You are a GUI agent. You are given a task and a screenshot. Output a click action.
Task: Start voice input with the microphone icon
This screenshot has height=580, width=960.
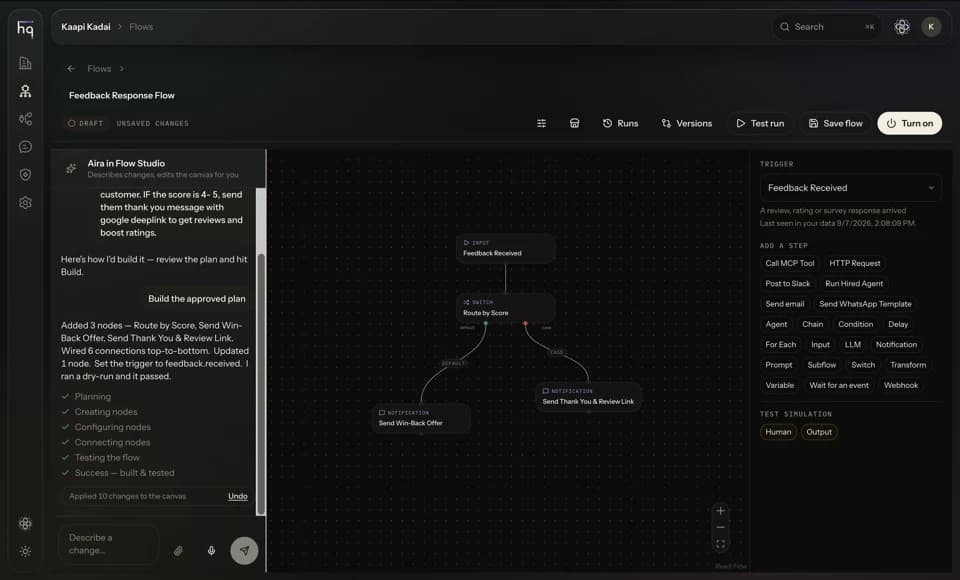(211, 551)
